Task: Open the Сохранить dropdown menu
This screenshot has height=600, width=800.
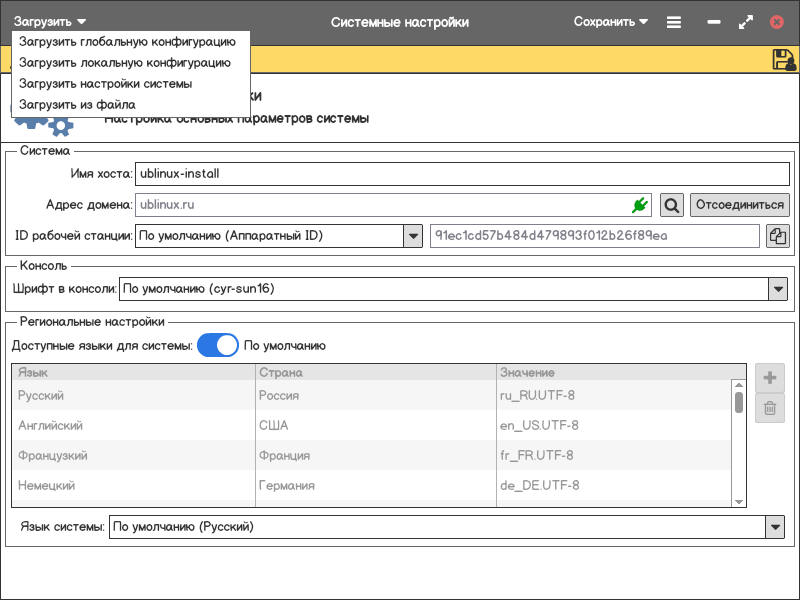Action: tap(610, 22)
